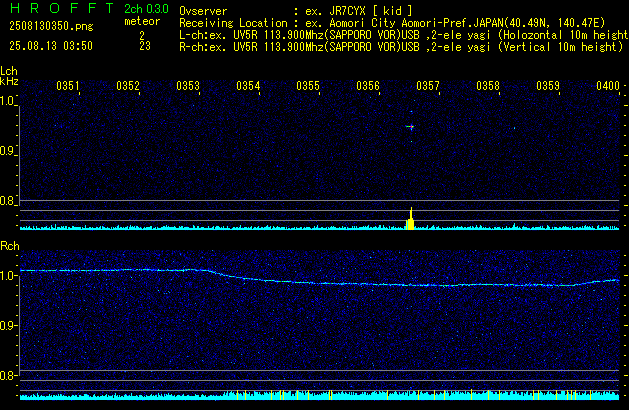
Task: Click the bright meteor echo spot in Lch
Action: (411, 127)
